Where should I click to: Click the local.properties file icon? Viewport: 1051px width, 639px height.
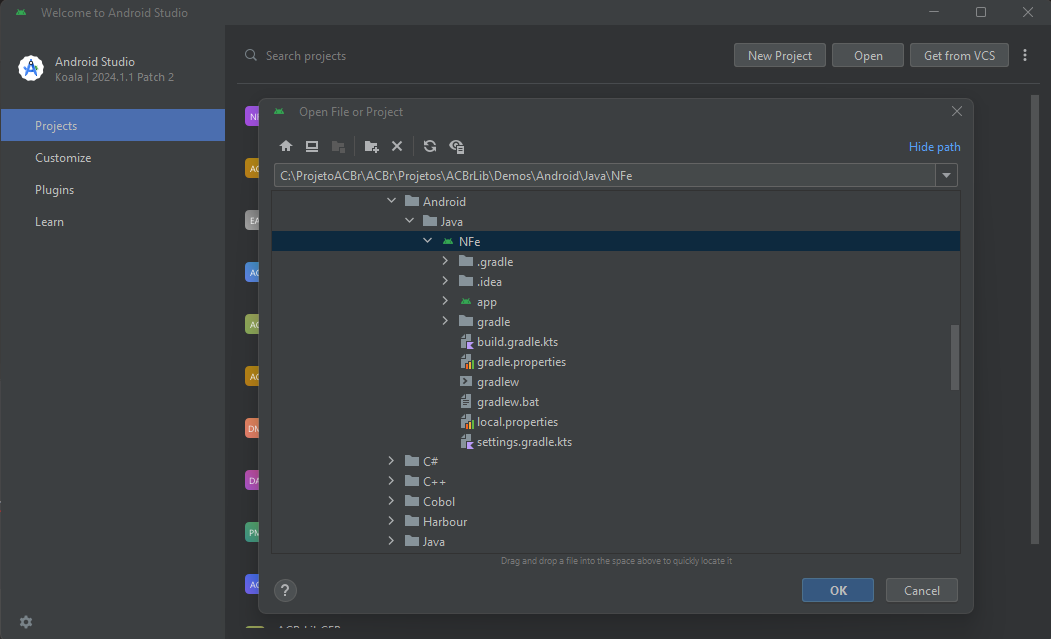(467, 422)
